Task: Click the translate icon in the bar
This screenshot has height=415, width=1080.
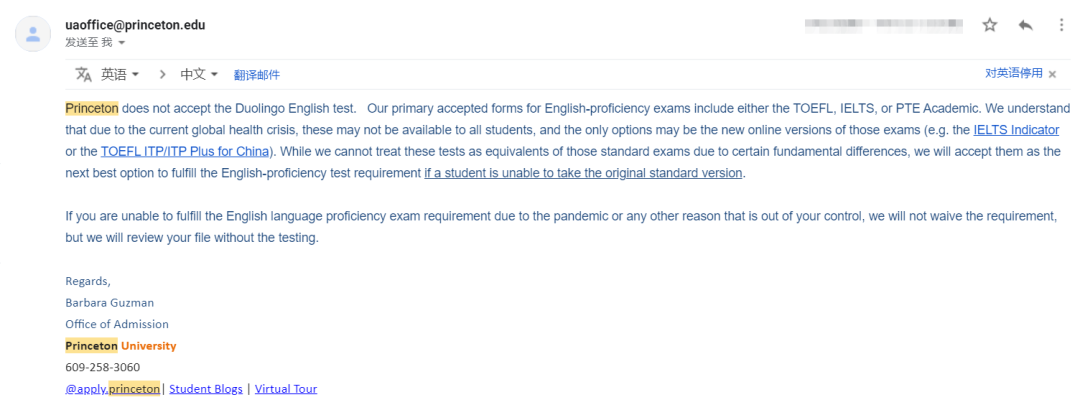Action: click(x=83, y=74)
